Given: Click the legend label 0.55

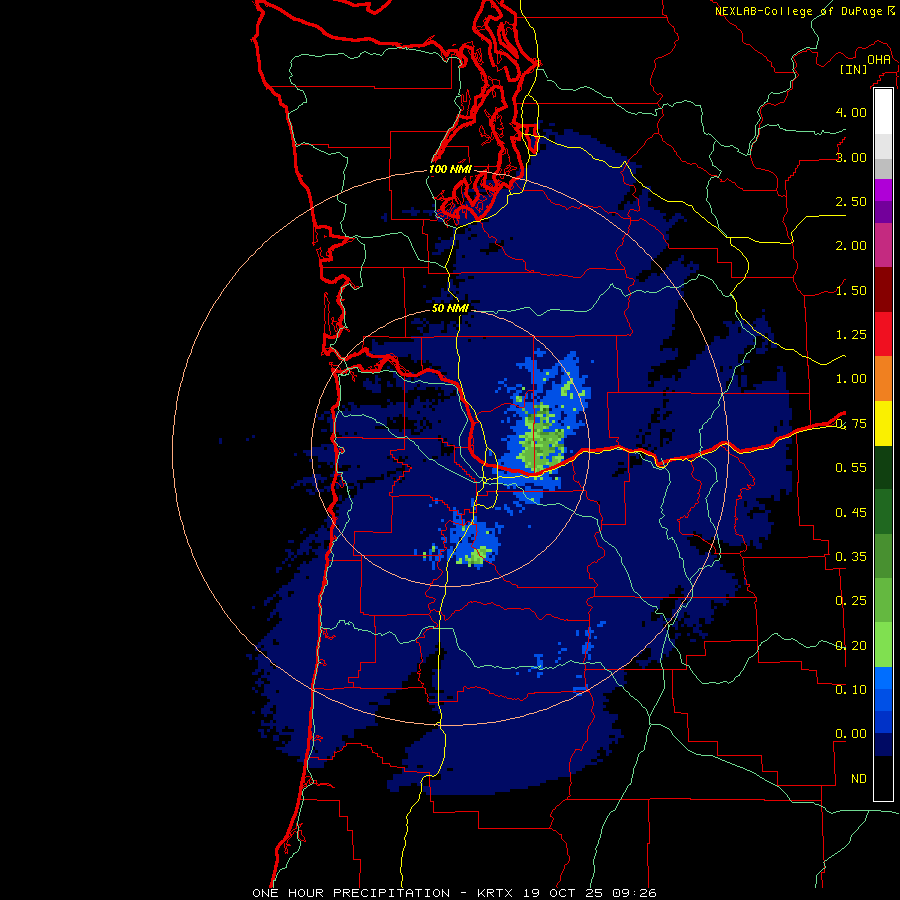Looking at the screenshot, I should 851,468.
